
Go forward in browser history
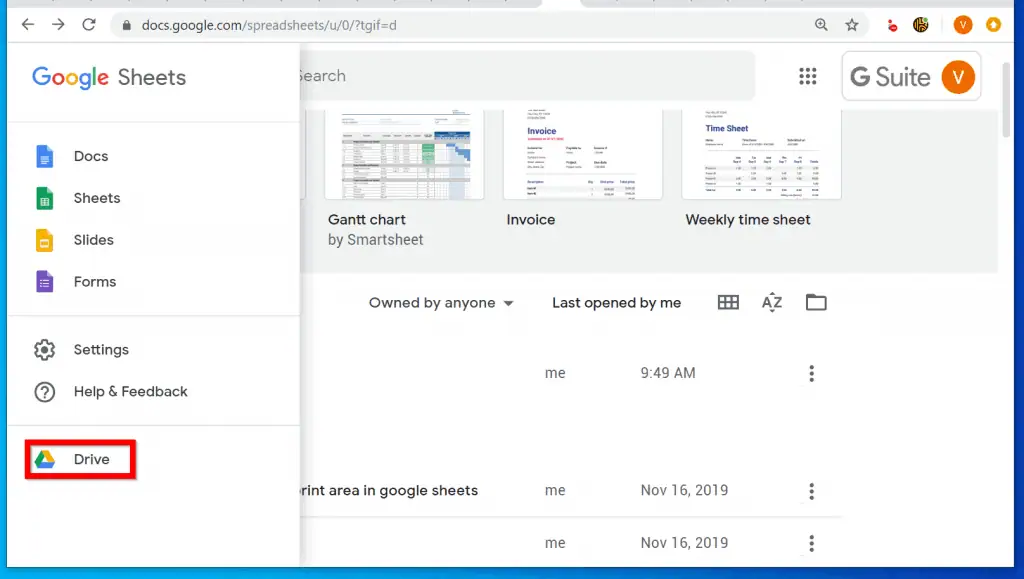[x=58, y=25]
